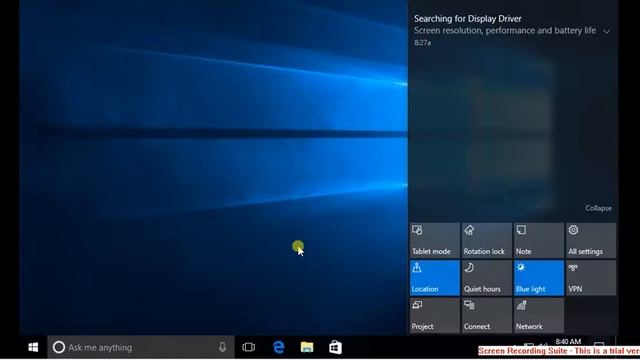Click the 8:40 AM taskbar clock
The image size is (640, 360).
[x=568, y=342]
